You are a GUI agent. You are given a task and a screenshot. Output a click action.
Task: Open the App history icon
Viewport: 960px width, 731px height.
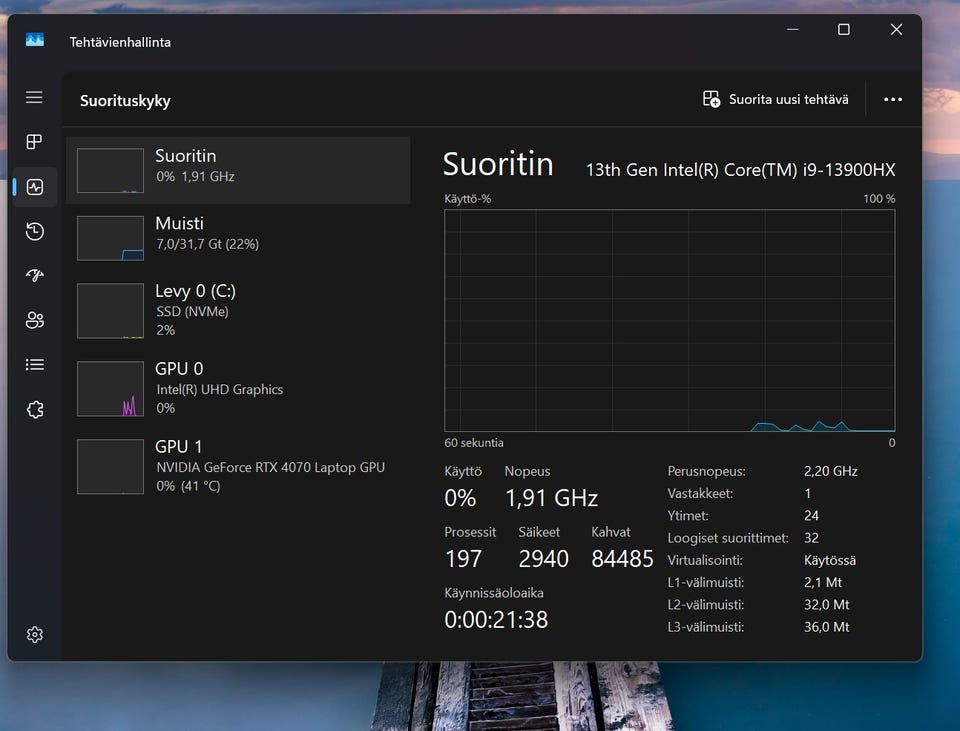coord(35,232)
